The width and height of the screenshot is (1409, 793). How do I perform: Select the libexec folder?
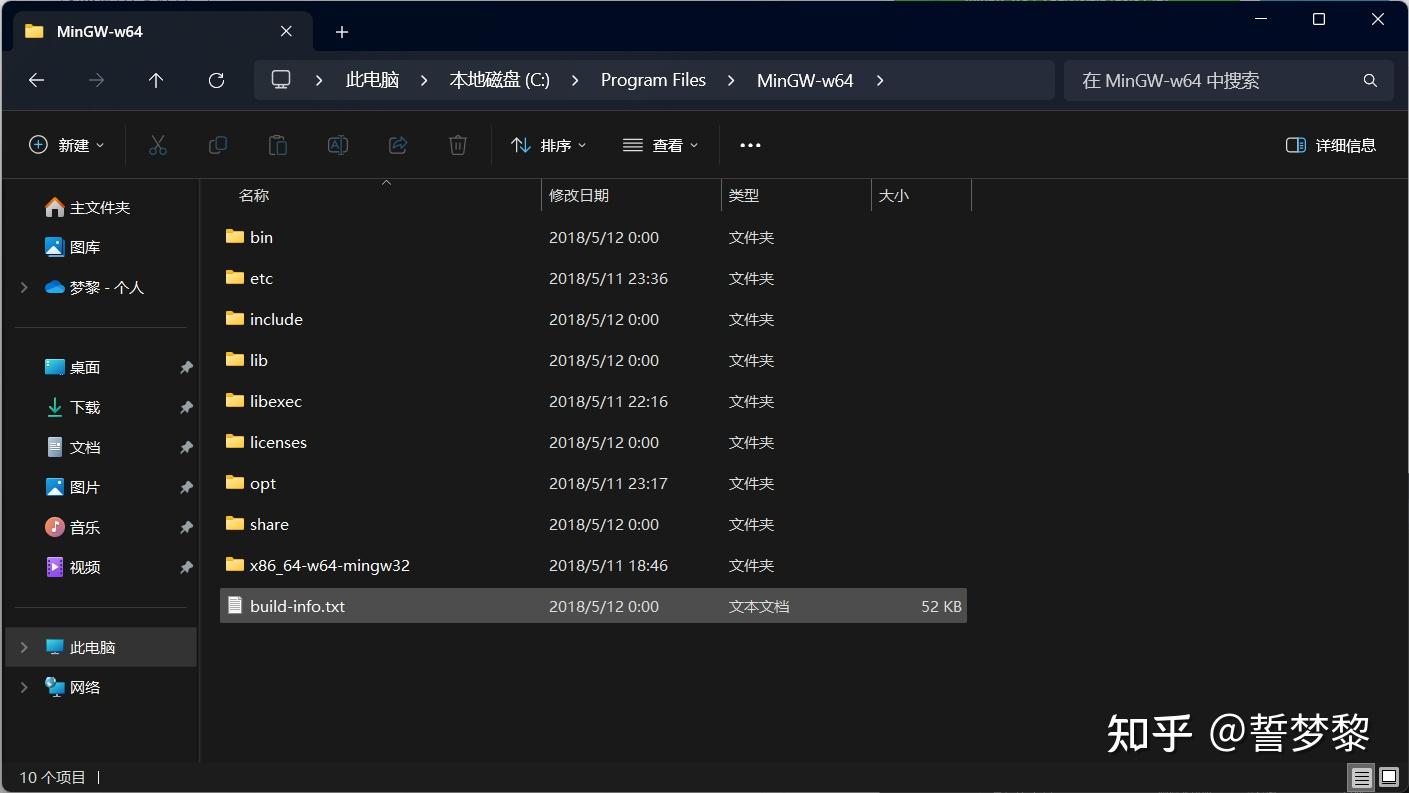[x=593, y=401]
